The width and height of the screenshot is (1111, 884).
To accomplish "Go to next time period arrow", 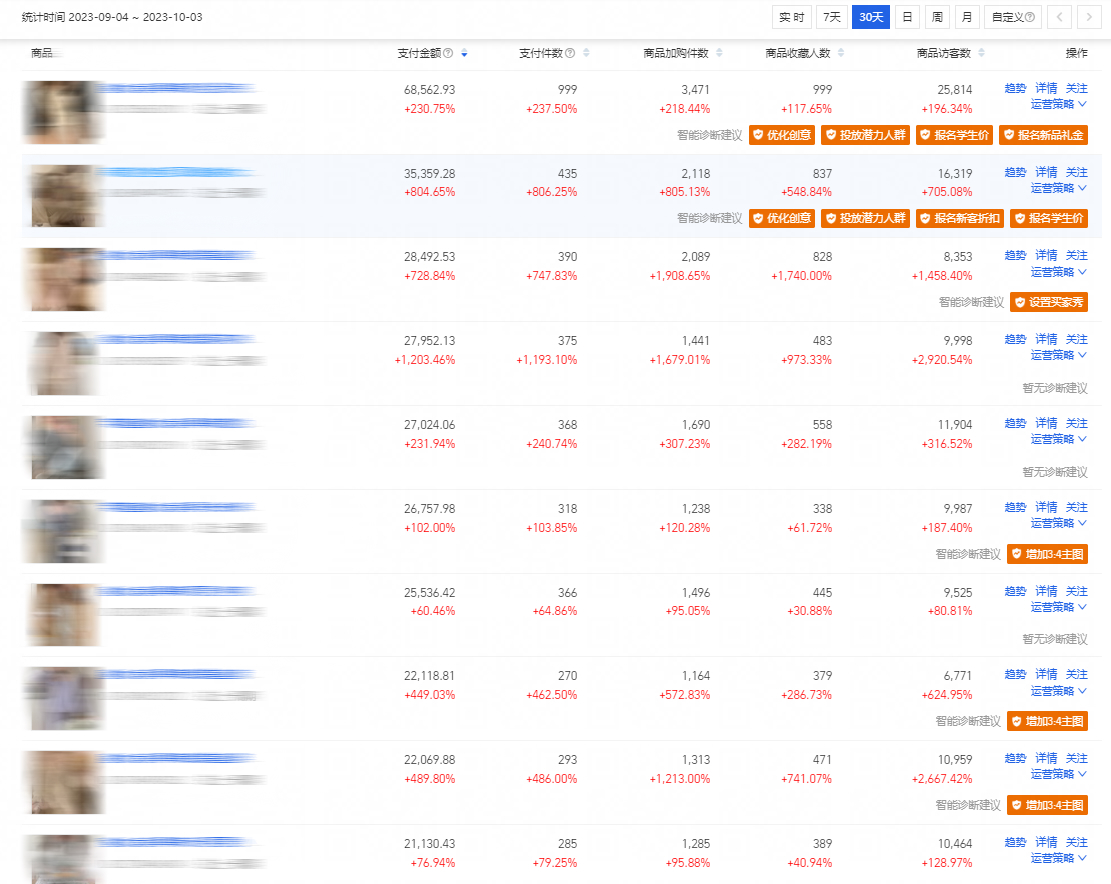I will pyautogui.click(x=1085, y=17).
